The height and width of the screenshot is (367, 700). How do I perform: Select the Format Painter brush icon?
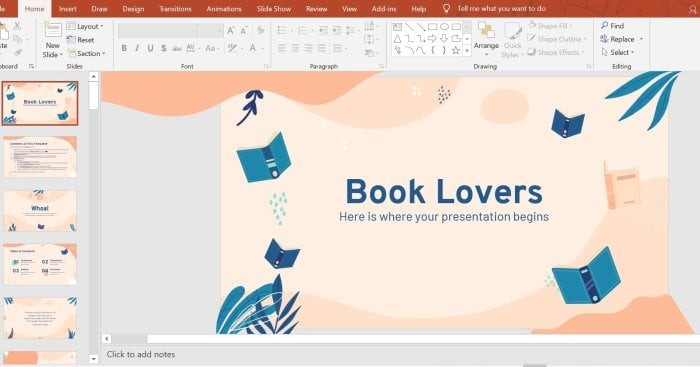click(x=17, y=53)
